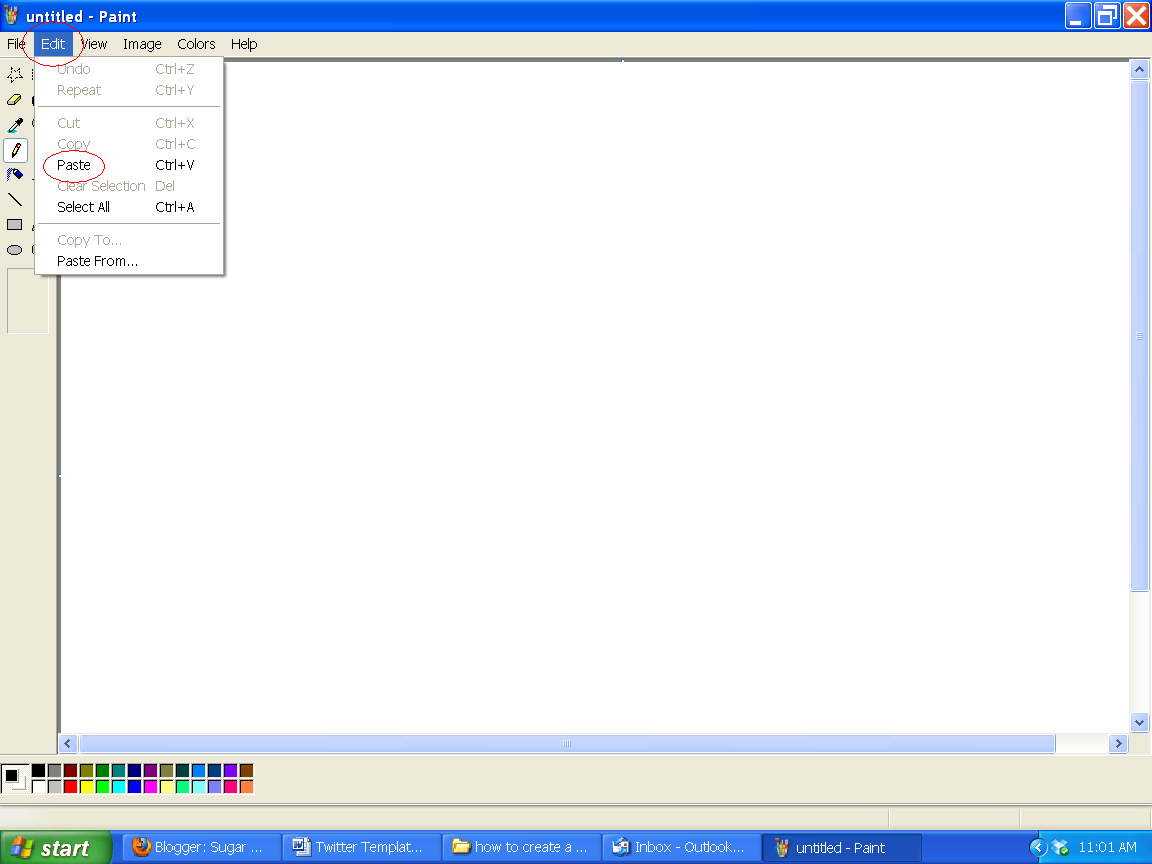Viewport: 1152px width, 864px height.
Task: Open the Help menu
Action: click(243, 44)
